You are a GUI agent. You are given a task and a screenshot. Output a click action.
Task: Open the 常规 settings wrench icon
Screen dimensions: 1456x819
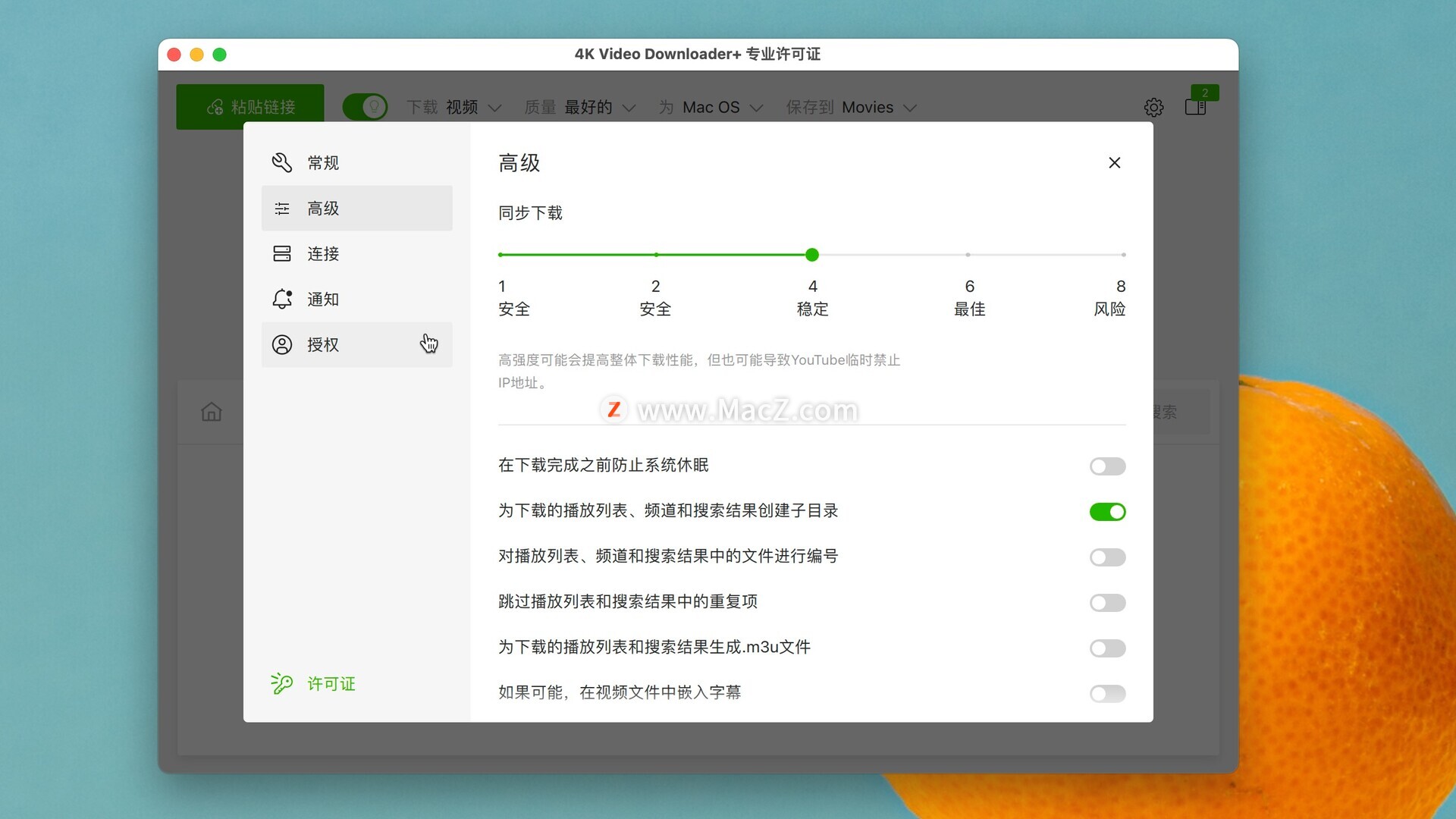[x=282, y=162]
